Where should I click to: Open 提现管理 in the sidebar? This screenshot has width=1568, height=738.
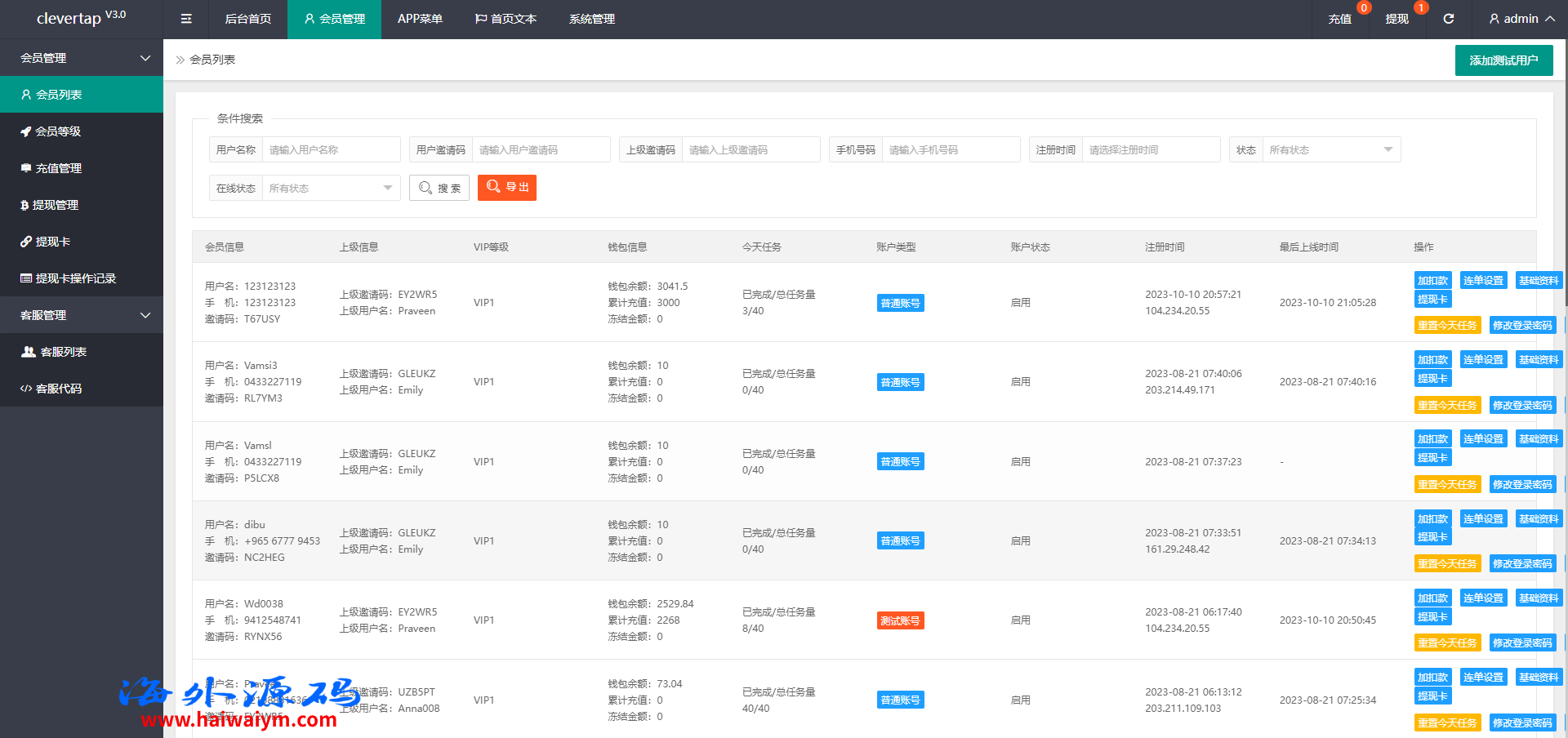click(56, 205)
